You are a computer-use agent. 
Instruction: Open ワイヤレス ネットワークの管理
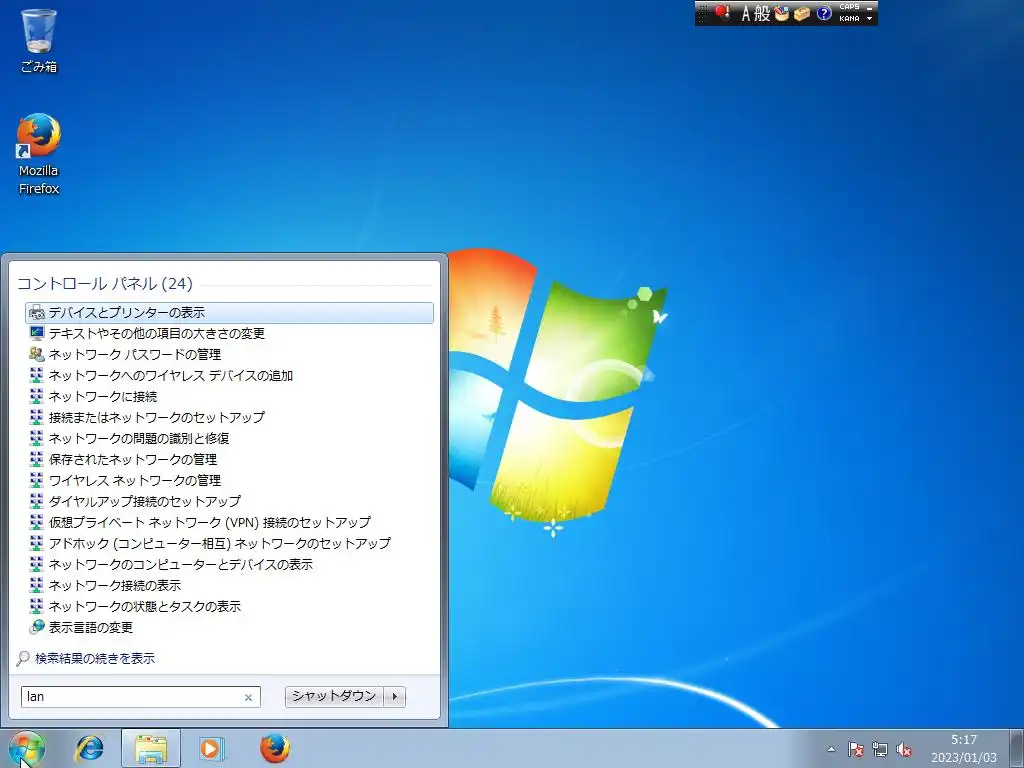point(229,481)
